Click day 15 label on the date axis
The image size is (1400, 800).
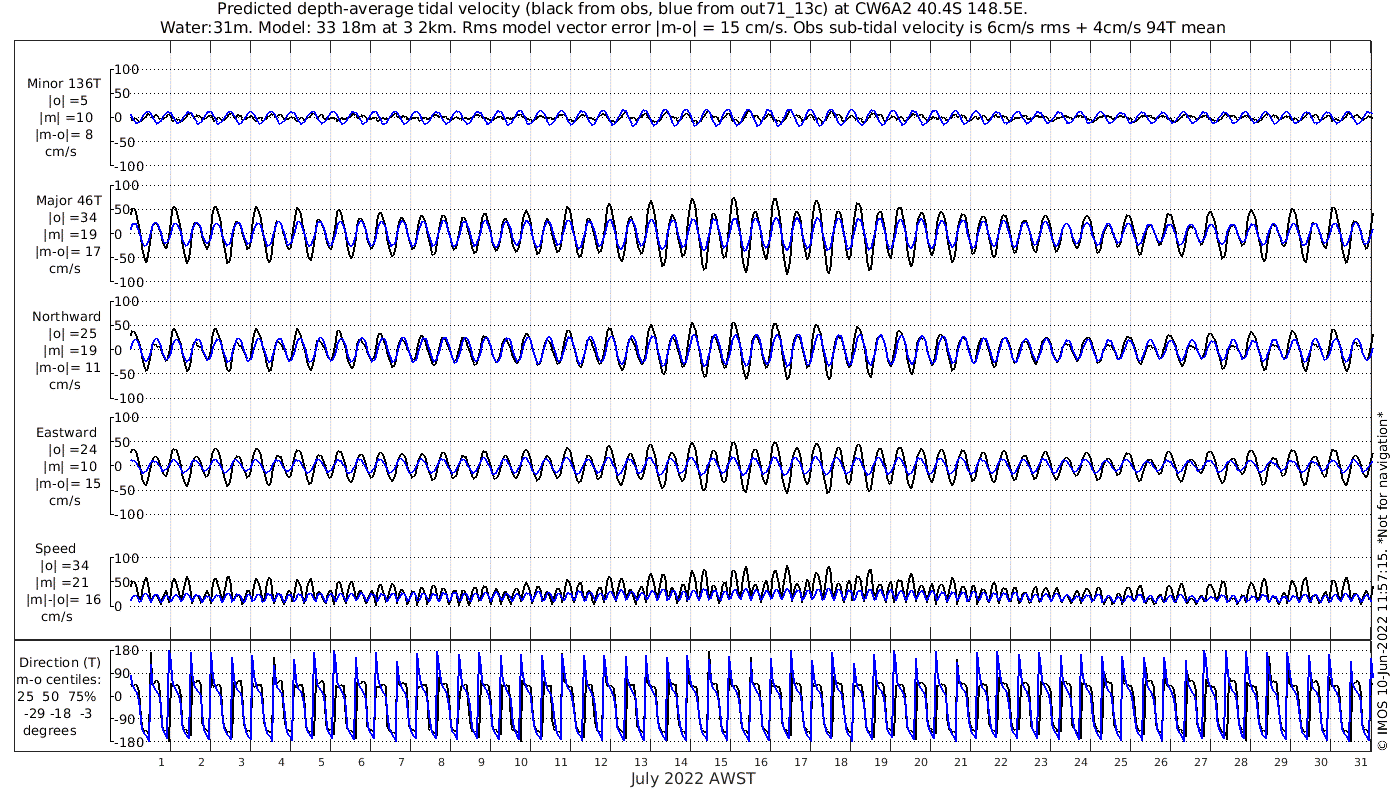pyautogui.click(x=720, y=761)
